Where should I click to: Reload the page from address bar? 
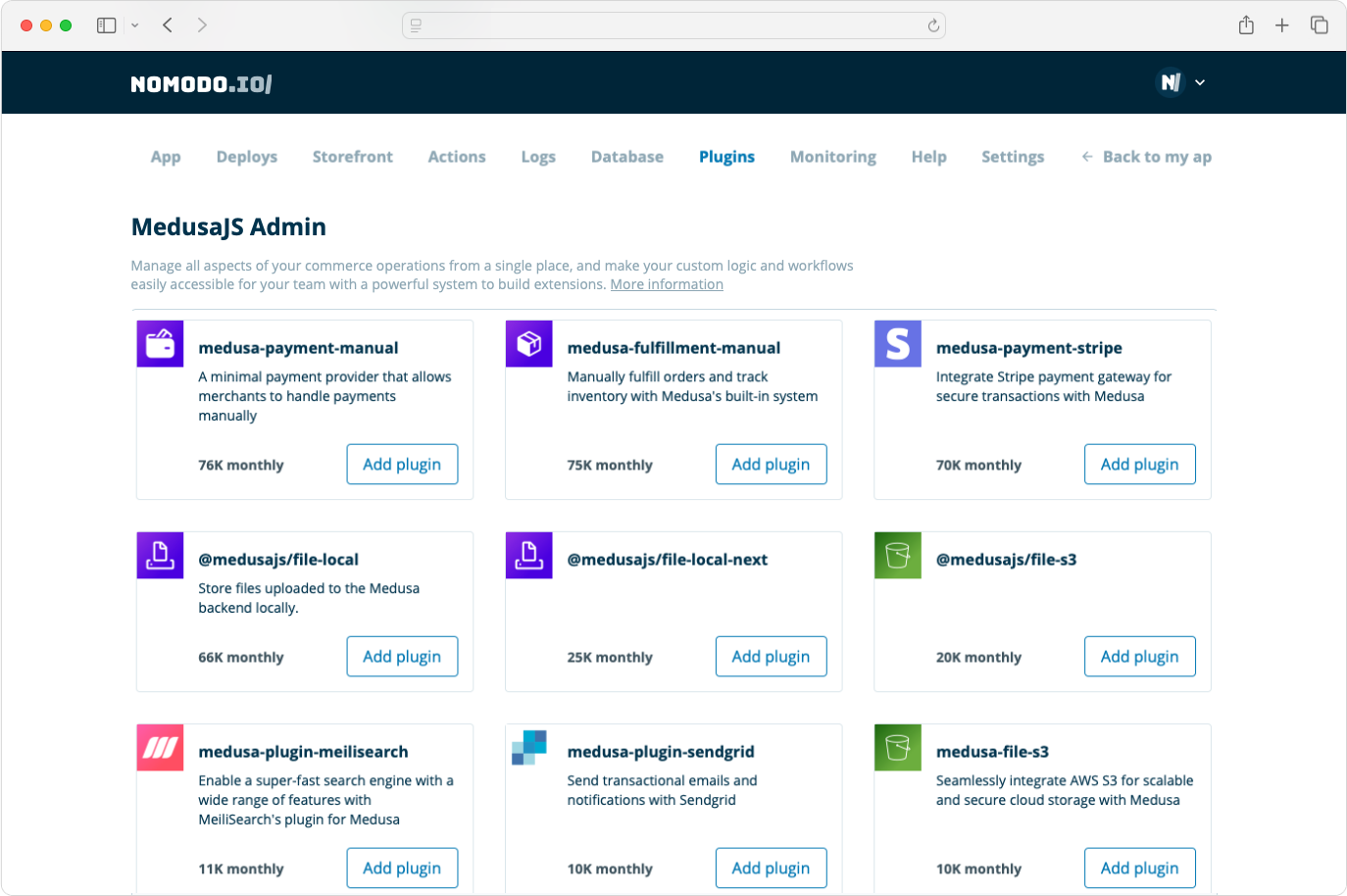[933, 25]
